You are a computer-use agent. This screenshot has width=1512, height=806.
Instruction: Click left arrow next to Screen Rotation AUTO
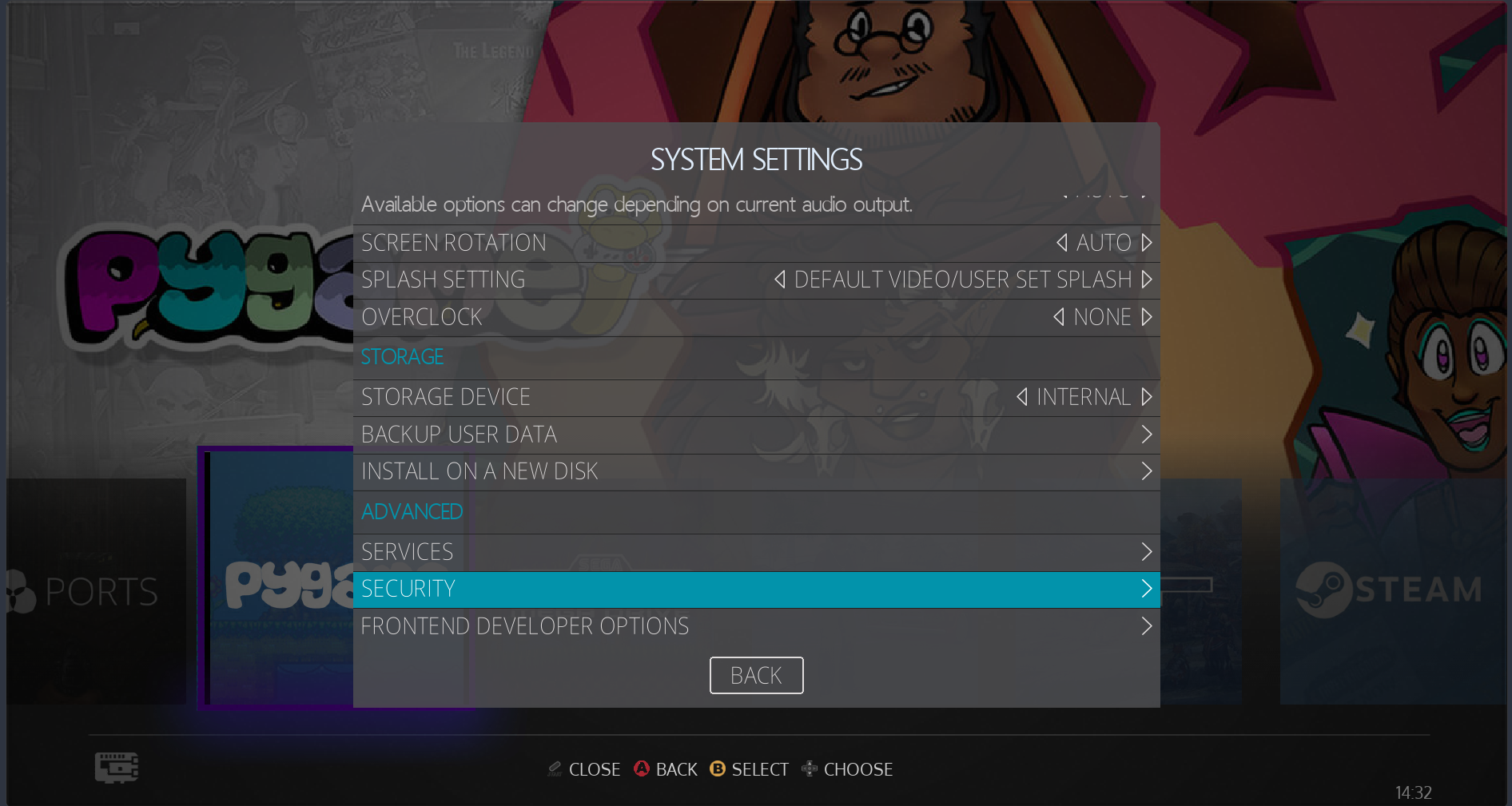point(1062,242)
